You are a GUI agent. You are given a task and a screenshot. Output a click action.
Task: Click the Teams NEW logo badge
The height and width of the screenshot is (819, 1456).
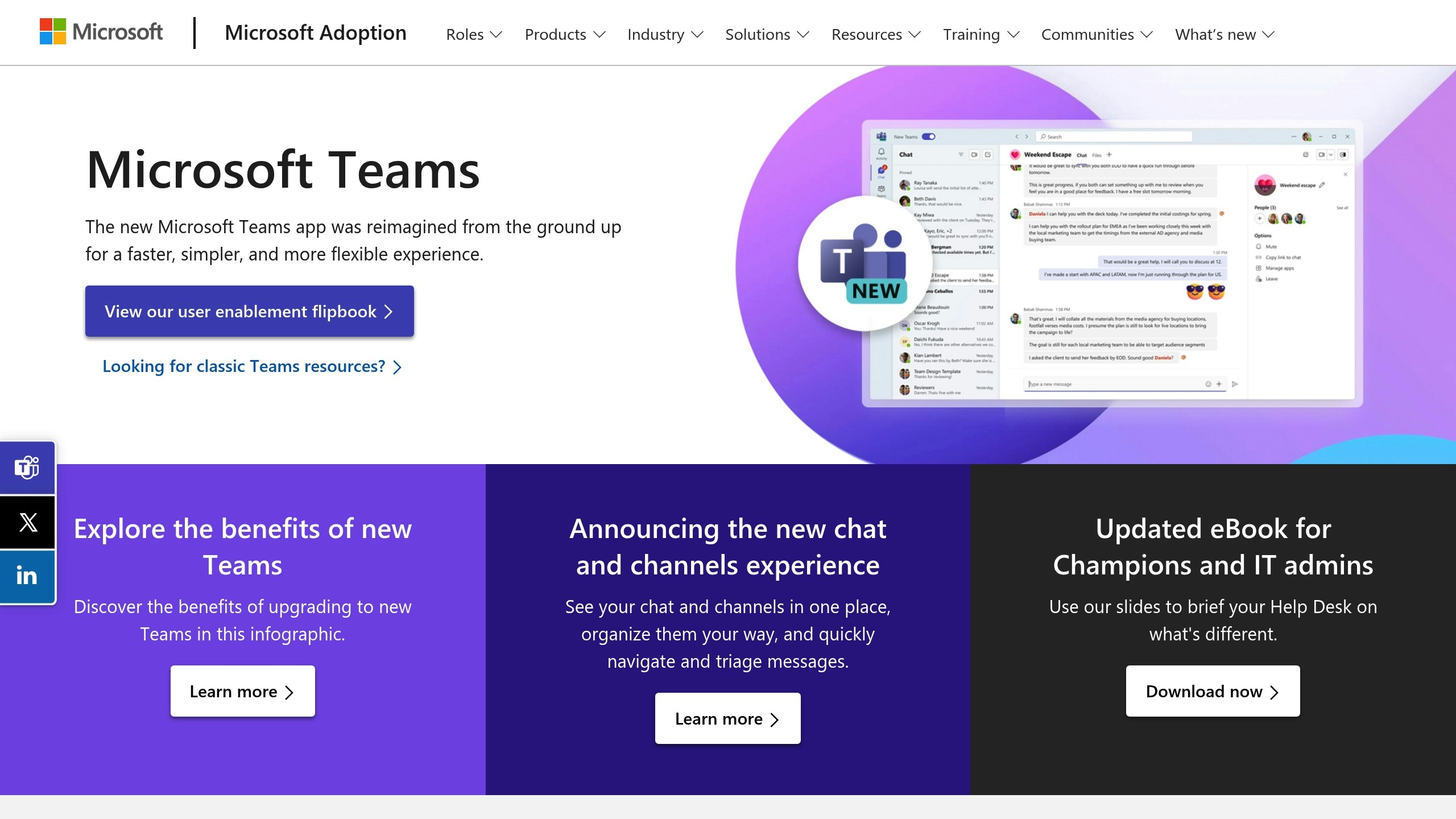click(864, 263)
